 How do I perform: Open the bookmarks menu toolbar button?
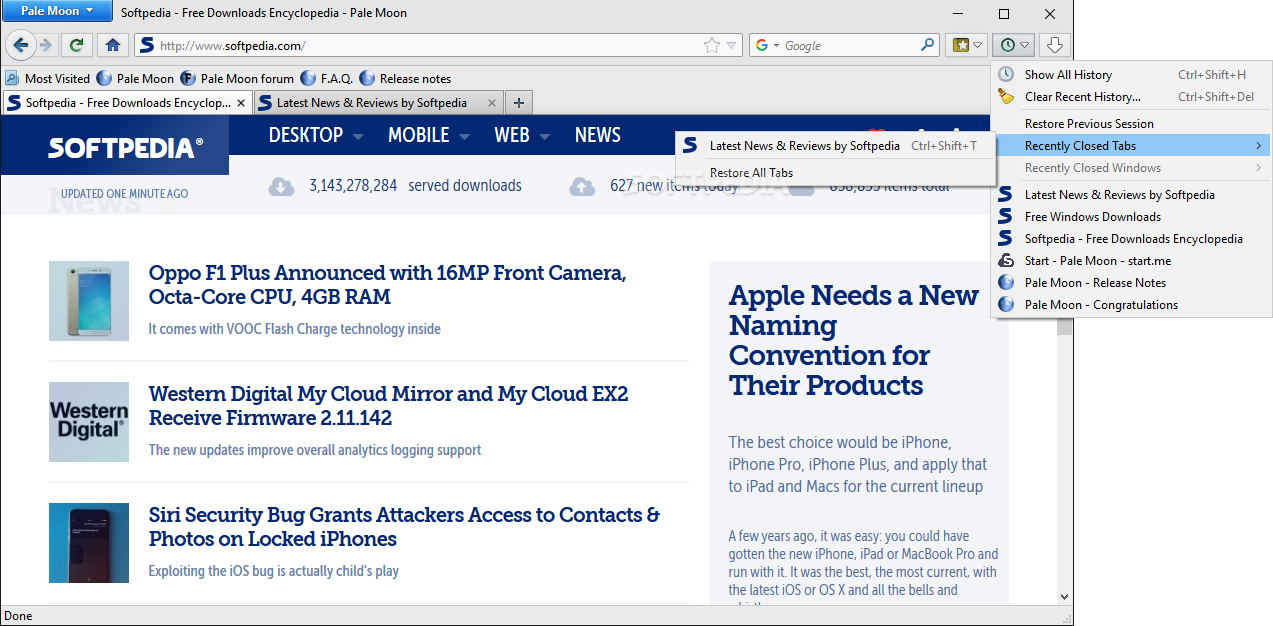click(967, 45)
